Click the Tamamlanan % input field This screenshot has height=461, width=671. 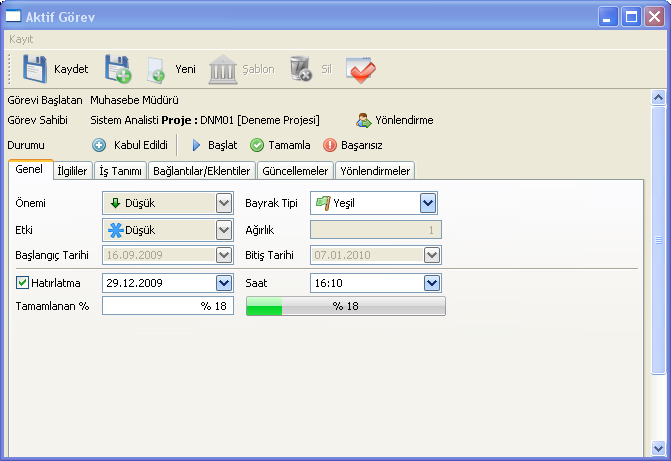[167, 306]
